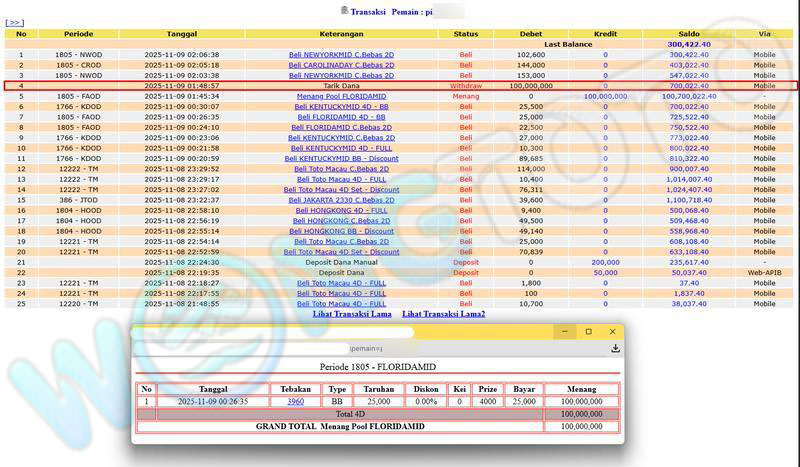Open Beli CAROLINADAY C.Bebas 2D entry
This screenshot has width=800, height=467.
point(341,65)
